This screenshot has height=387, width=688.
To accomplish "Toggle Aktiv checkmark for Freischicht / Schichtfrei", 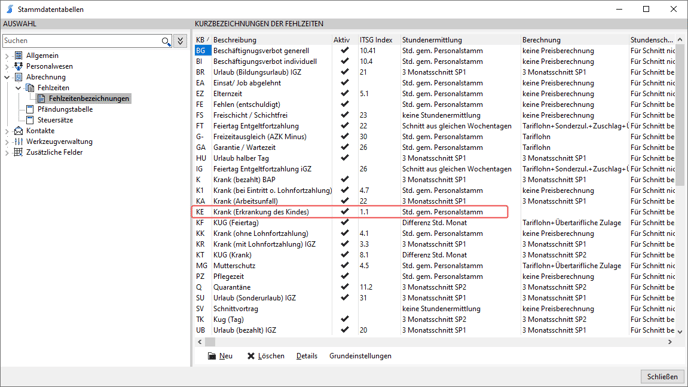I will pos(344,115).
